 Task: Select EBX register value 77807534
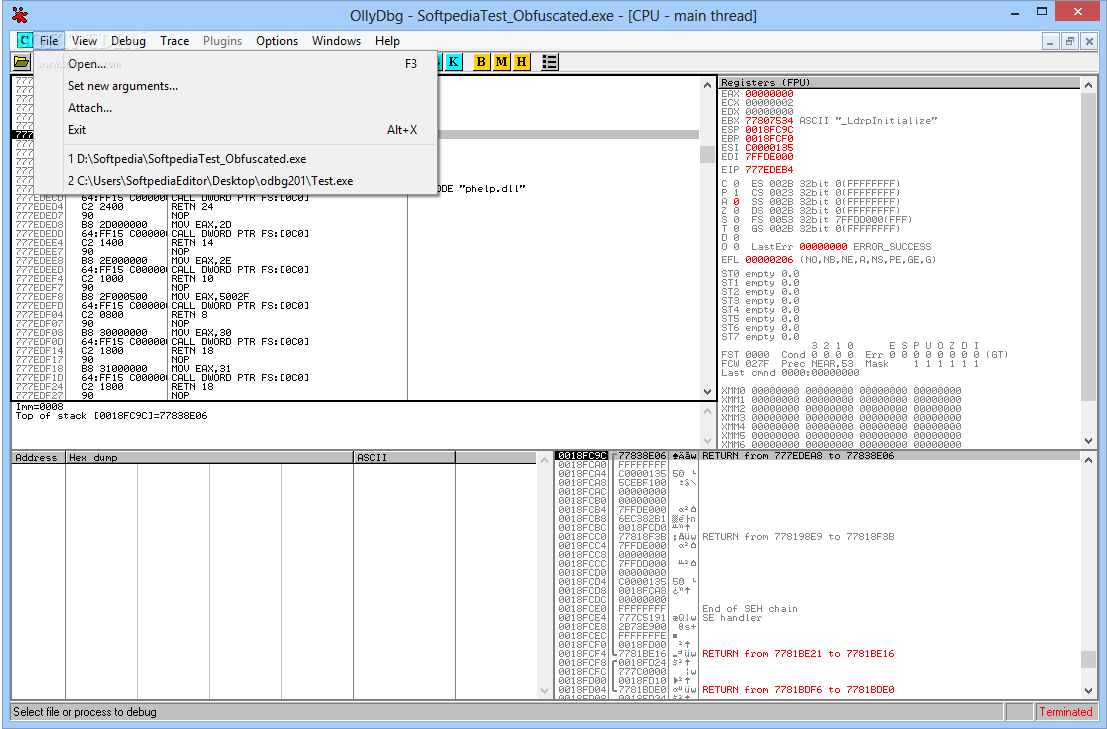[769, 121]
